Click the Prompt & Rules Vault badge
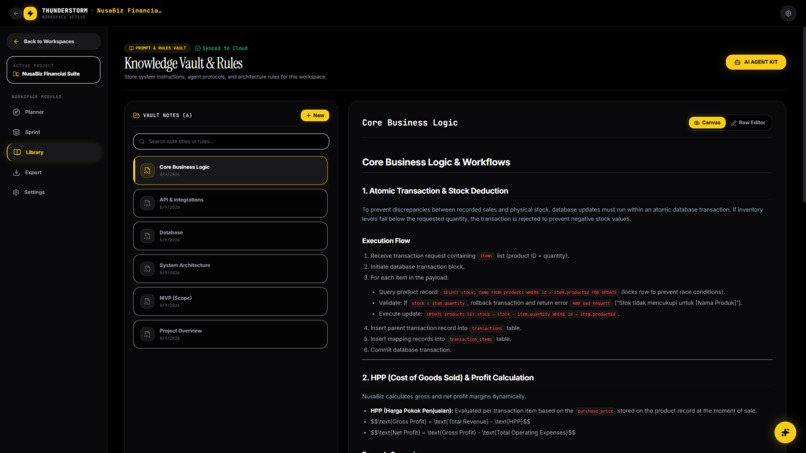Viewport: 806px width, 453px height. point(157,48)
